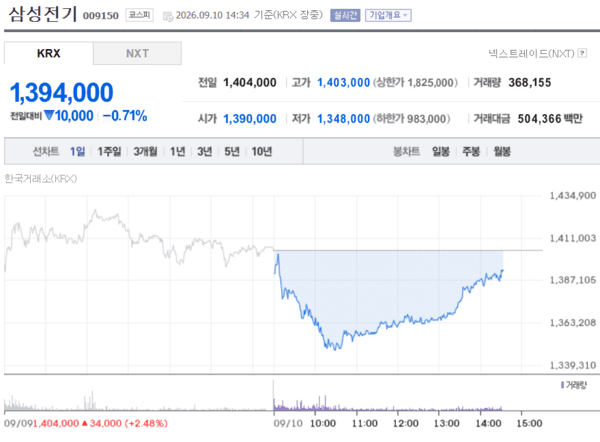600x442 pixels.
Task: Click the 14:00 time axis label
Action: tap(488, 423)
